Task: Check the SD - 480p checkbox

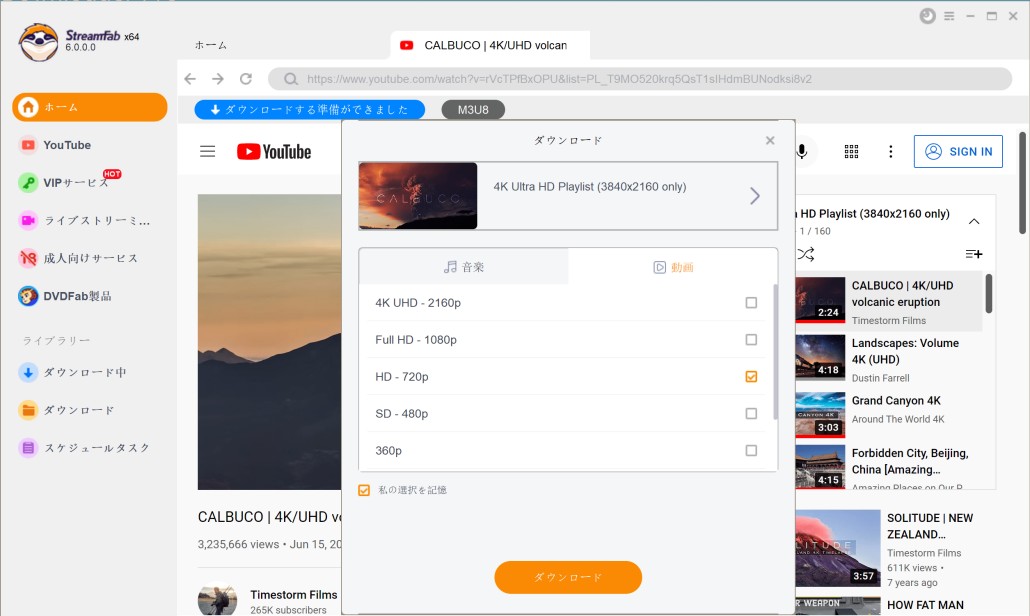Action: point(751,414)
